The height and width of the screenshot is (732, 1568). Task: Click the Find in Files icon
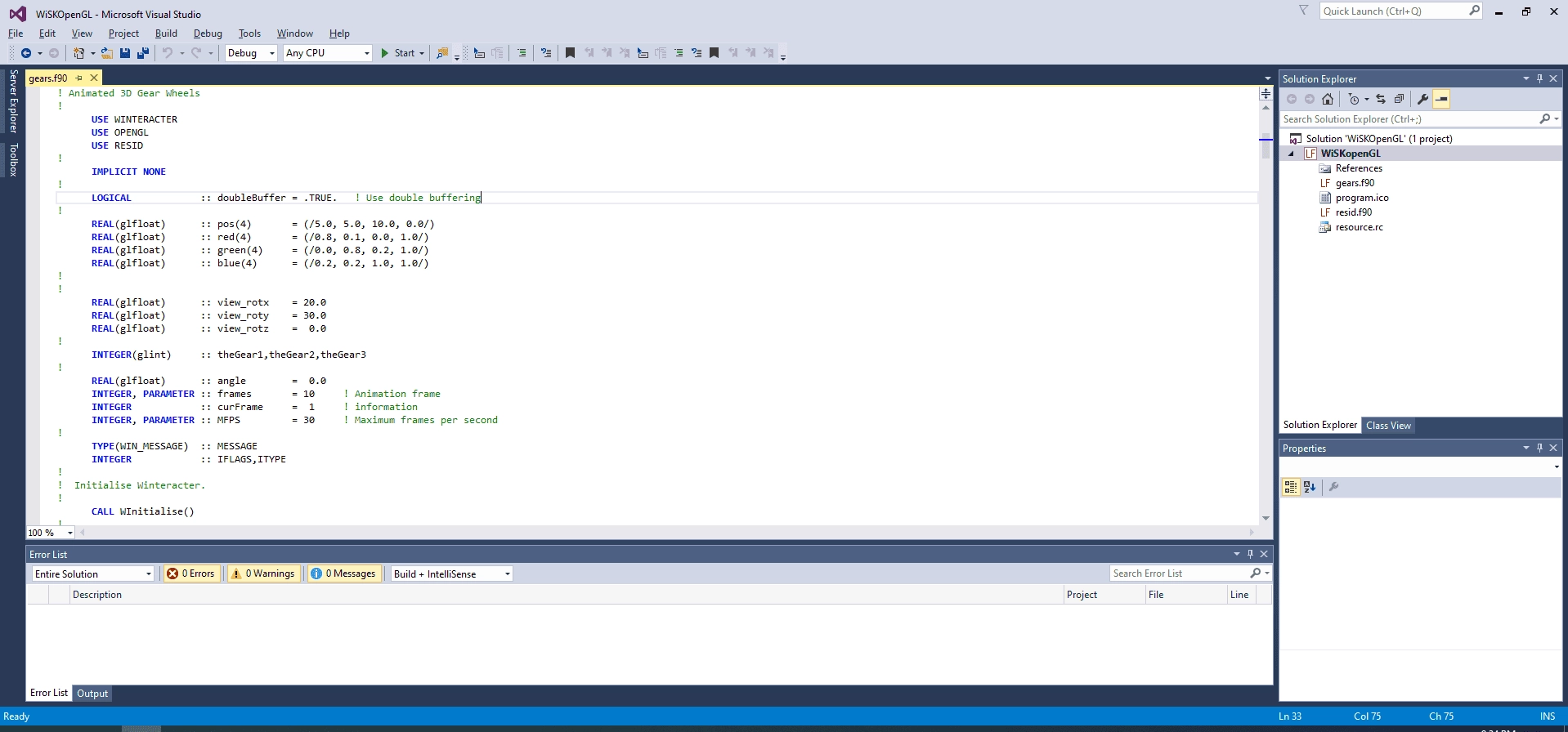pyautogui.click(x=442, y=53)
